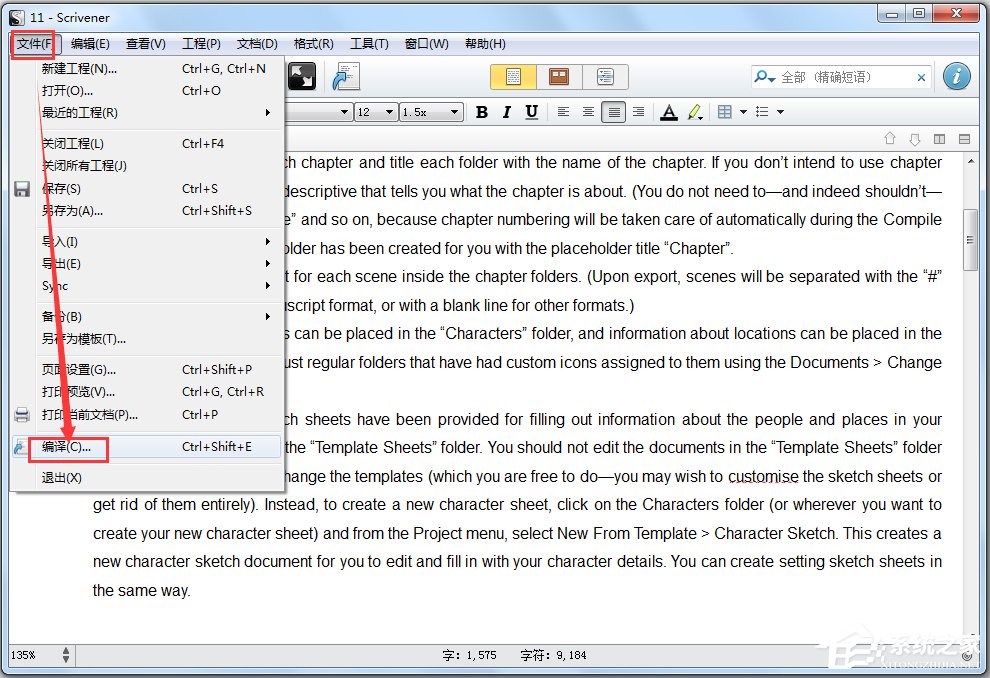Expand the 最近的工程(R) submenu

146,112
